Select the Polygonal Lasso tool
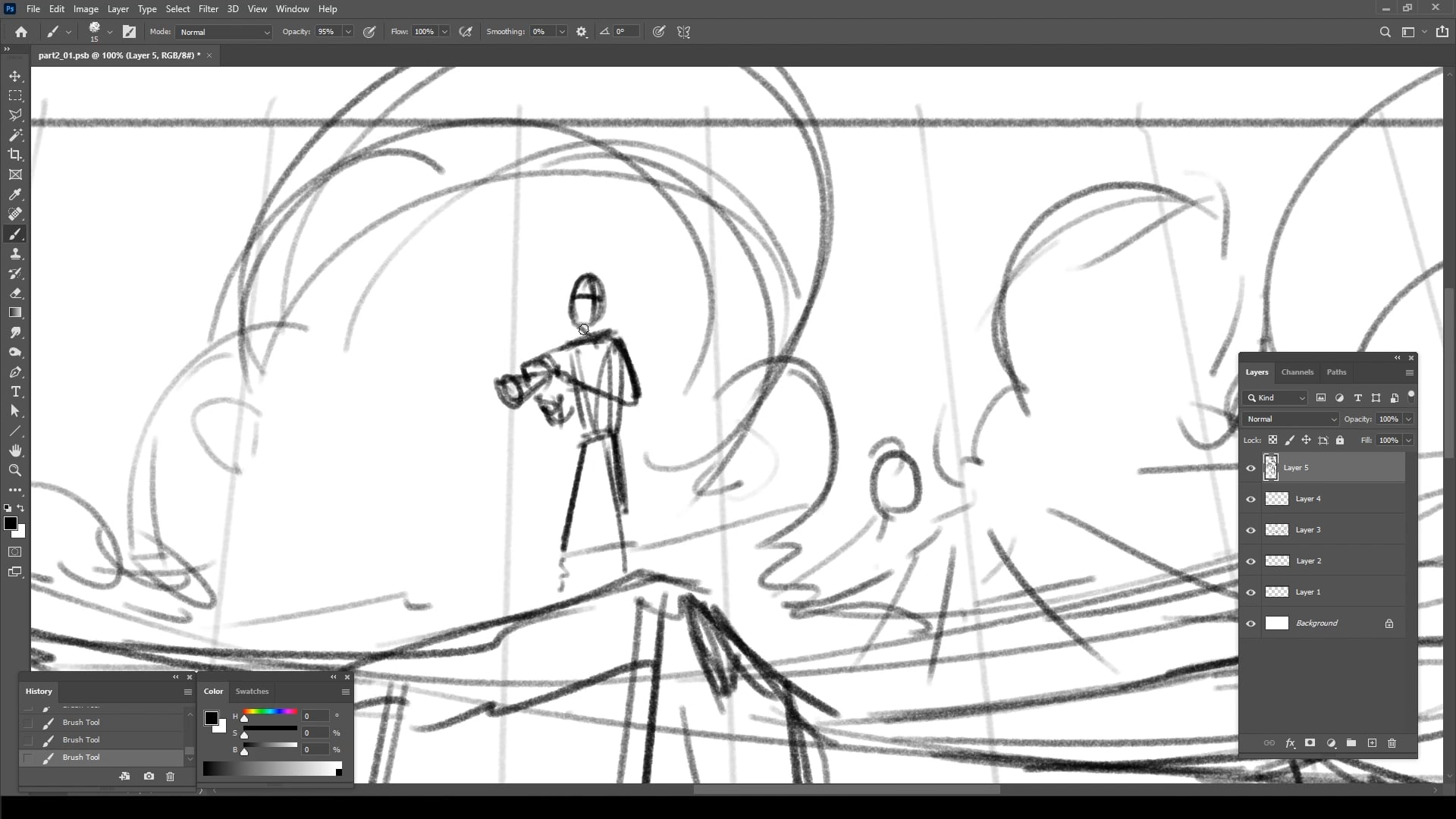The image size is (1456, 819). (15, 115)
